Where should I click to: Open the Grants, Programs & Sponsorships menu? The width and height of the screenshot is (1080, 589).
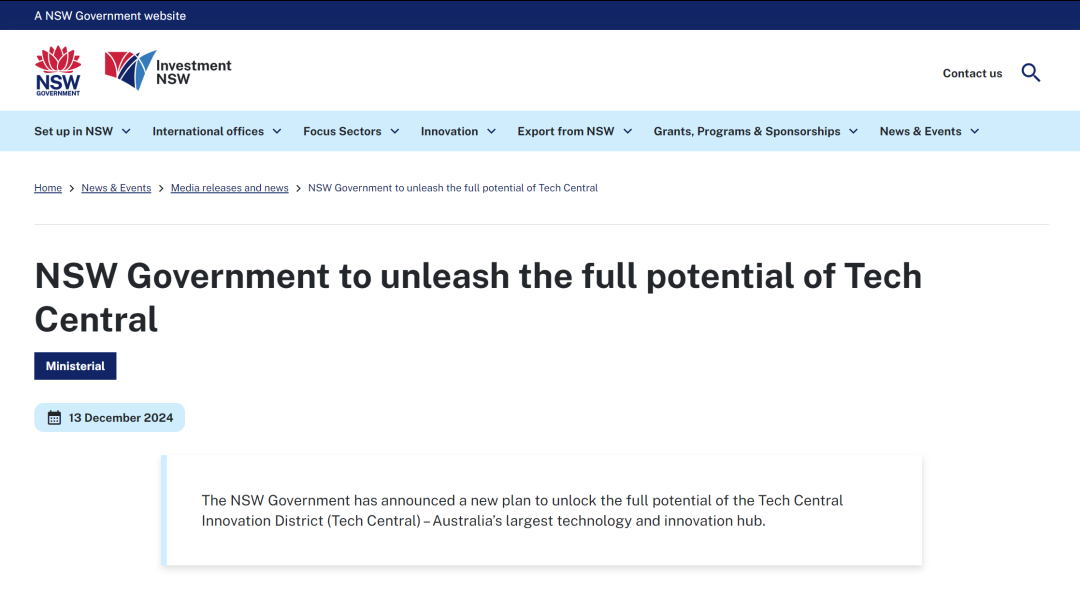point(747,131)
